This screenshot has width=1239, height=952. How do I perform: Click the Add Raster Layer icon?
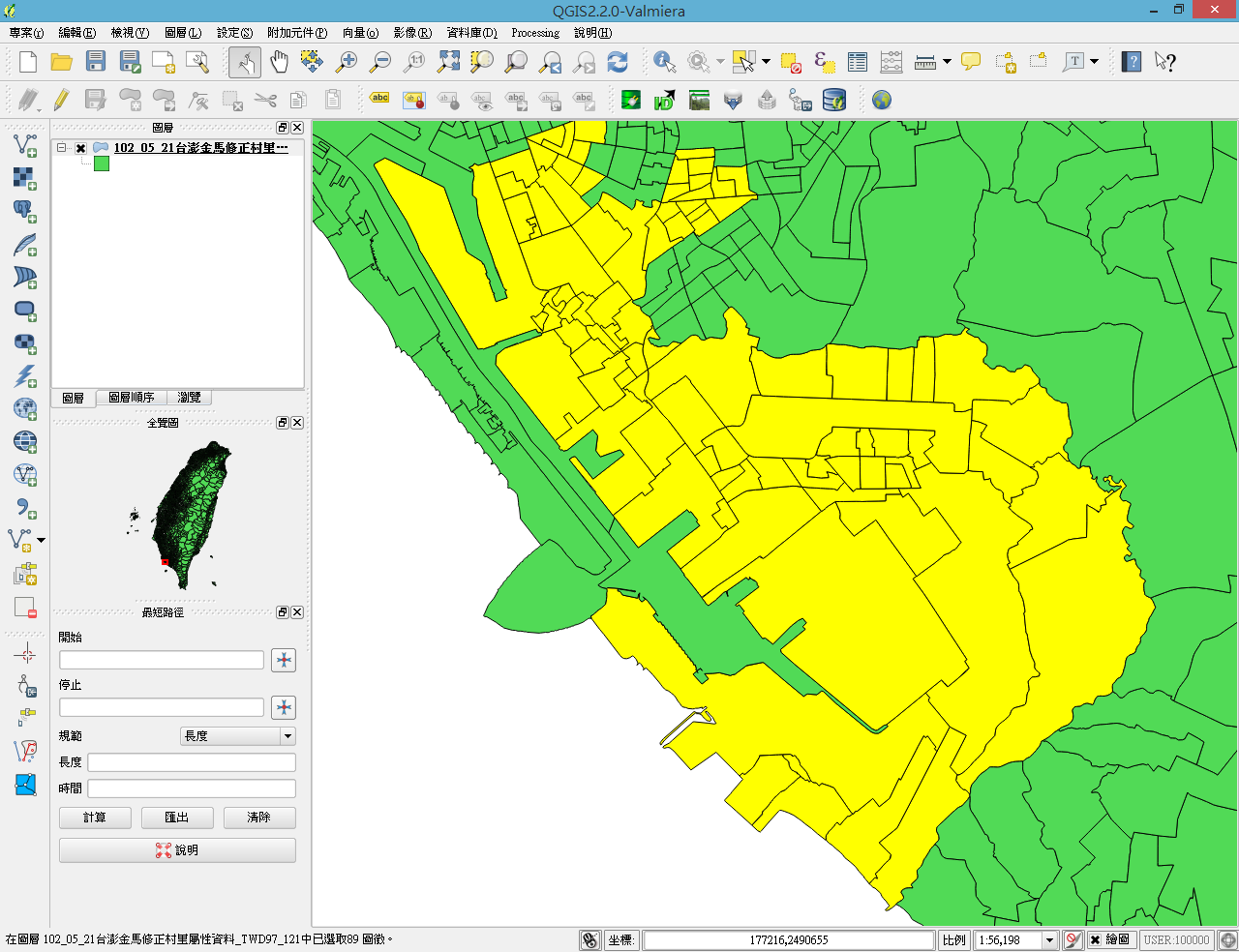25,178
